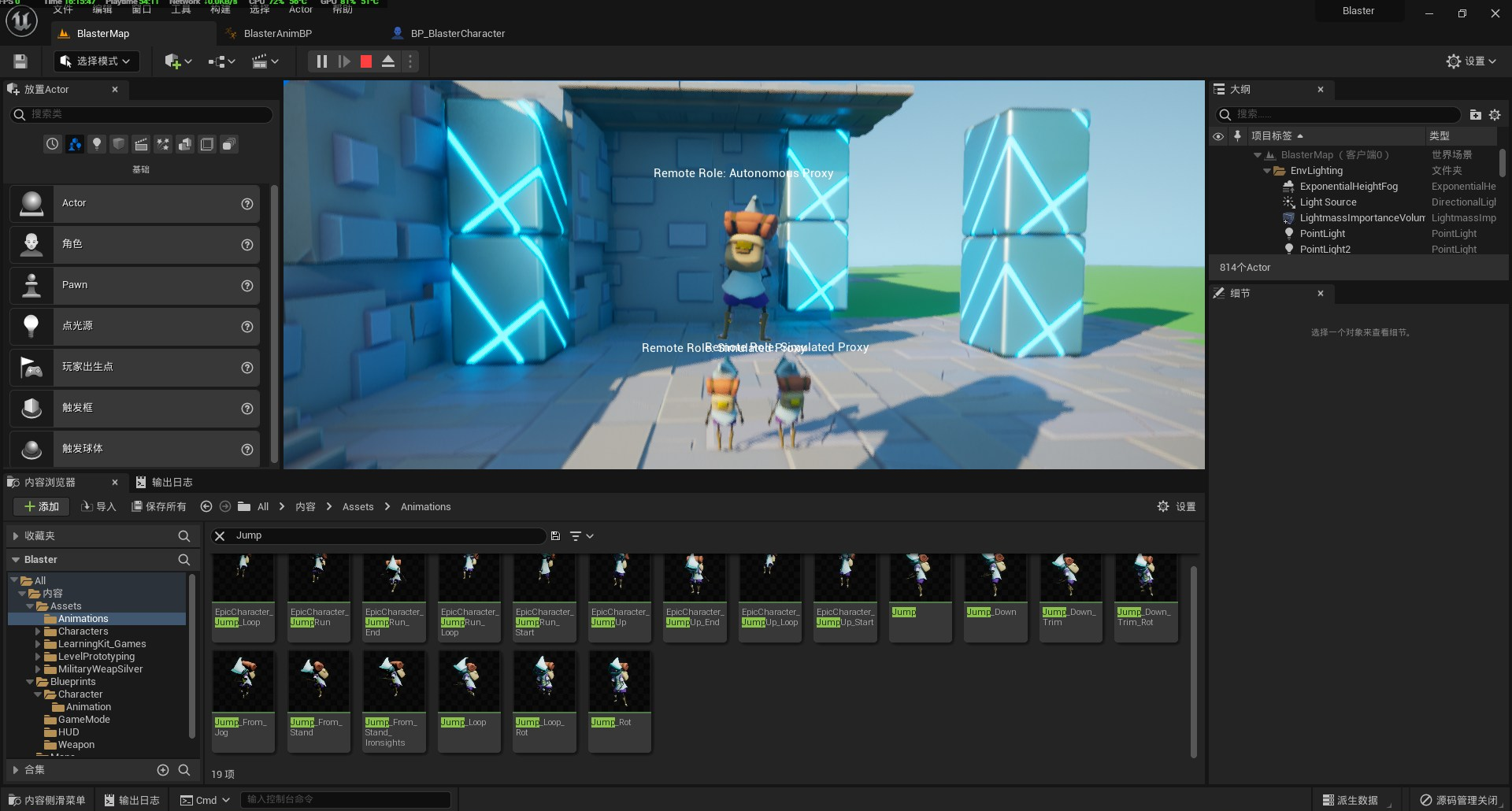Collapse the EnvLighting folder in Outliner
Viewport: 1512px width, 811px height.
[x=1266, y=171]
